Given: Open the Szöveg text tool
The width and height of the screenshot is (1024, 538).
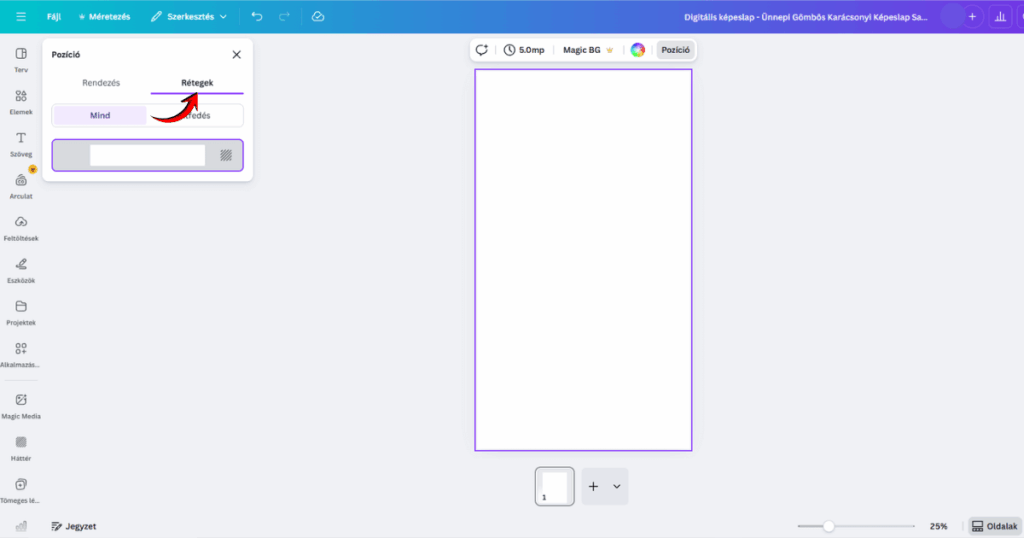Looking at the screenshot, I should pos(21,143).
